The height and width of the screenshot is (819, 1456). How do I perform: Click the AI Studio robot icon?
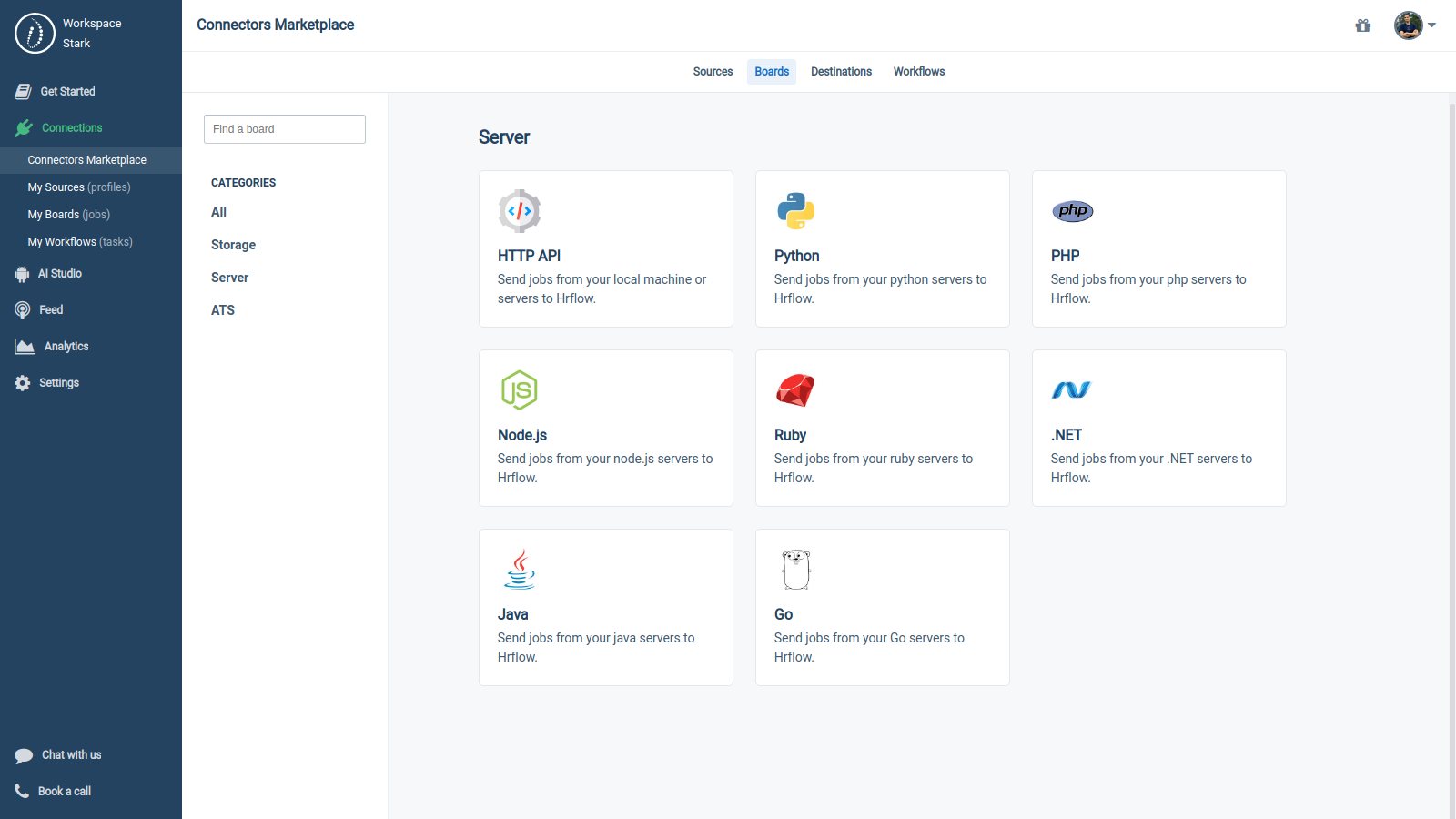click(x=22, y=274)
